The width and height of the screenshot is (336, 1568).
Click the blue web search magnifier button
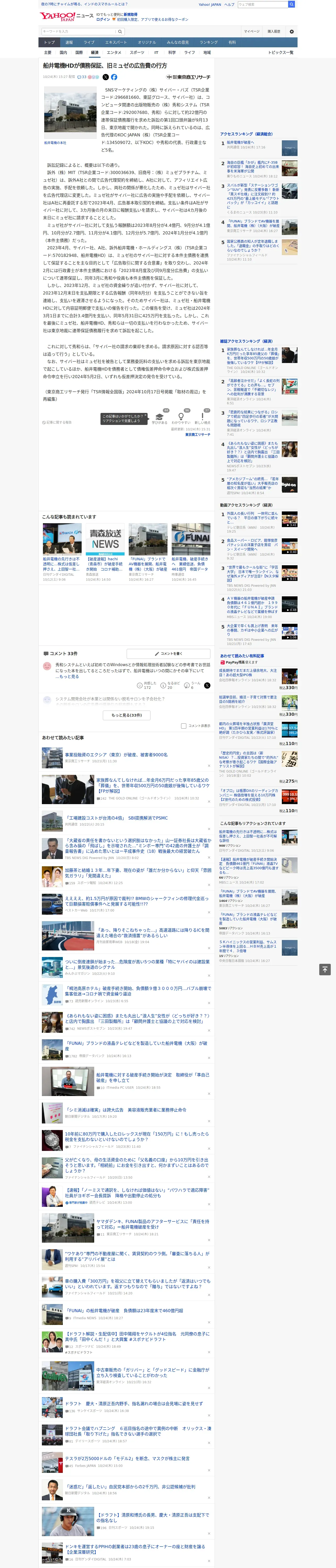[x=292, y=4]
